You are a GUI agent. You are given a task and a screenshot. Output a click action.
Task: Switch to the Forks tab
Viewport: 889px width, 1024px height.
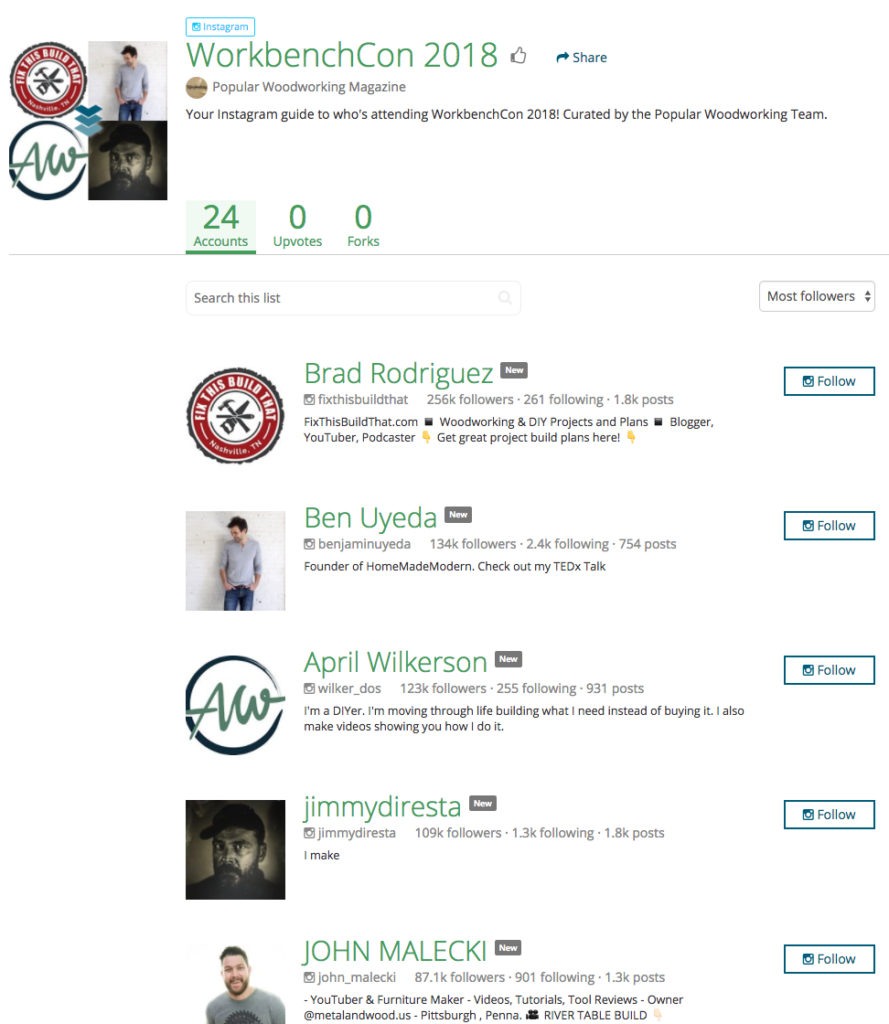tap(363, 227)
